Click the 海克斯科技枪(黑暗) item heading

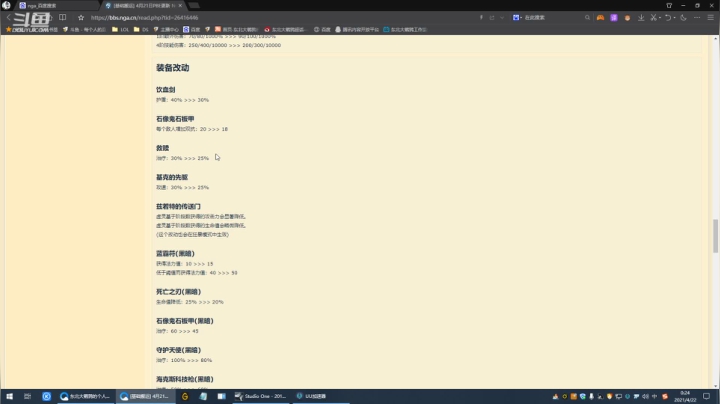(x=185, y=379)
